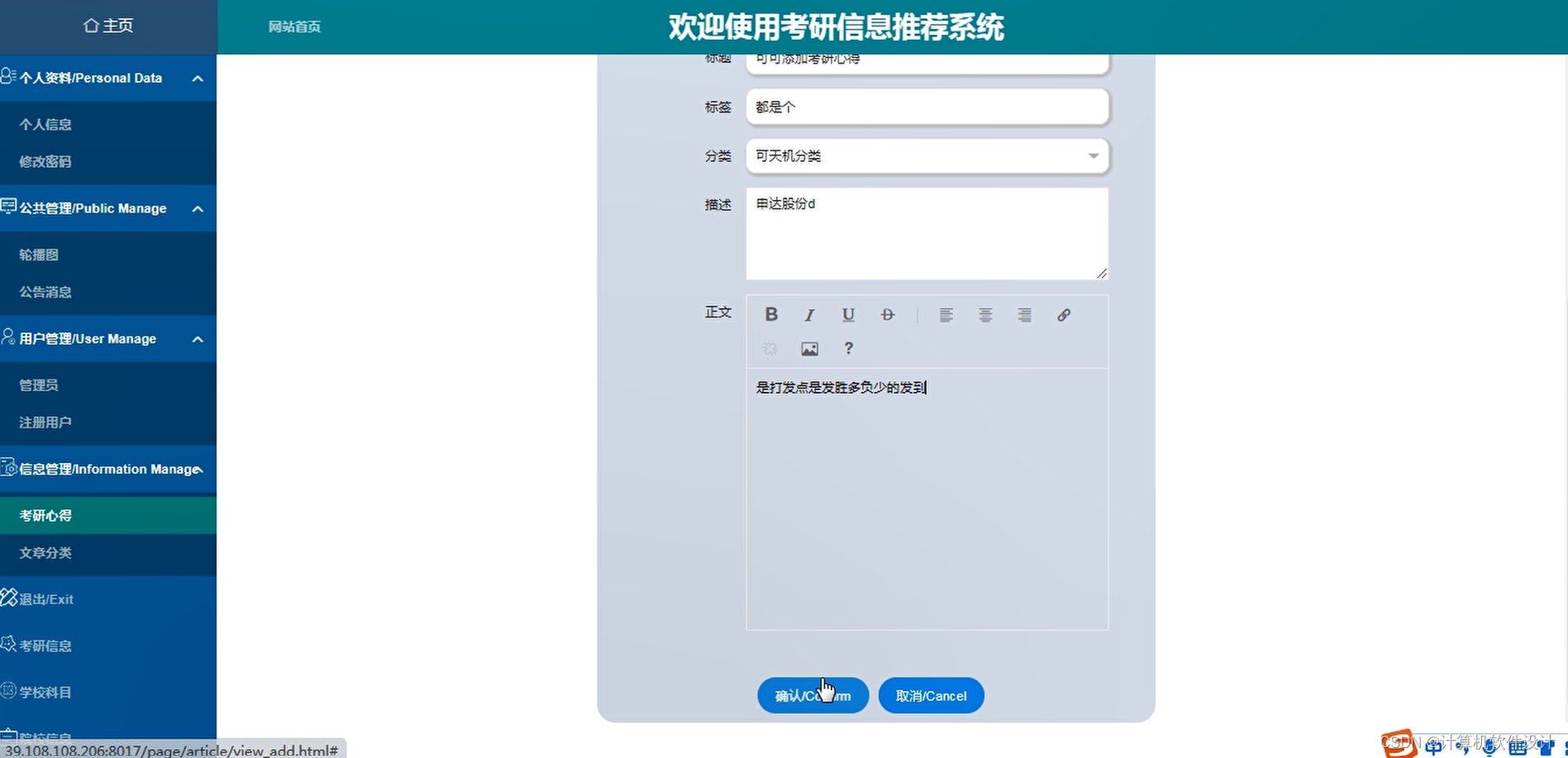Click the 退出/Exit icon

8,597
